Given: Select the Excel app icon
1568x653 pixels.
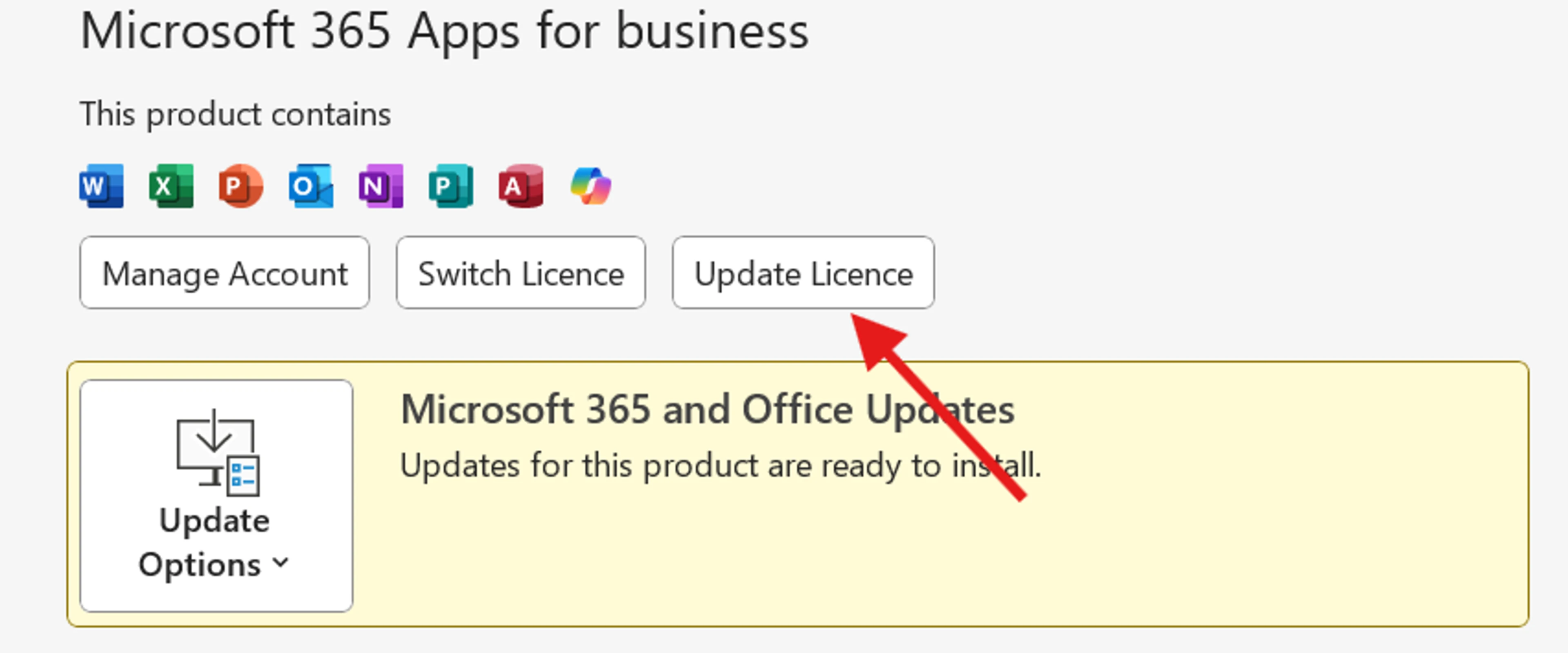Looking at the screenshot, I should pos(172,186).
